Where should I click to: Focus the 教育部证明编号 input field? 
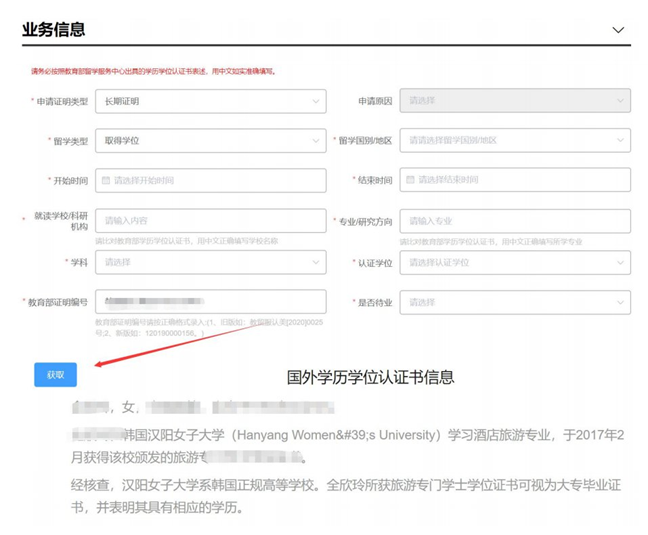[211, 302]
